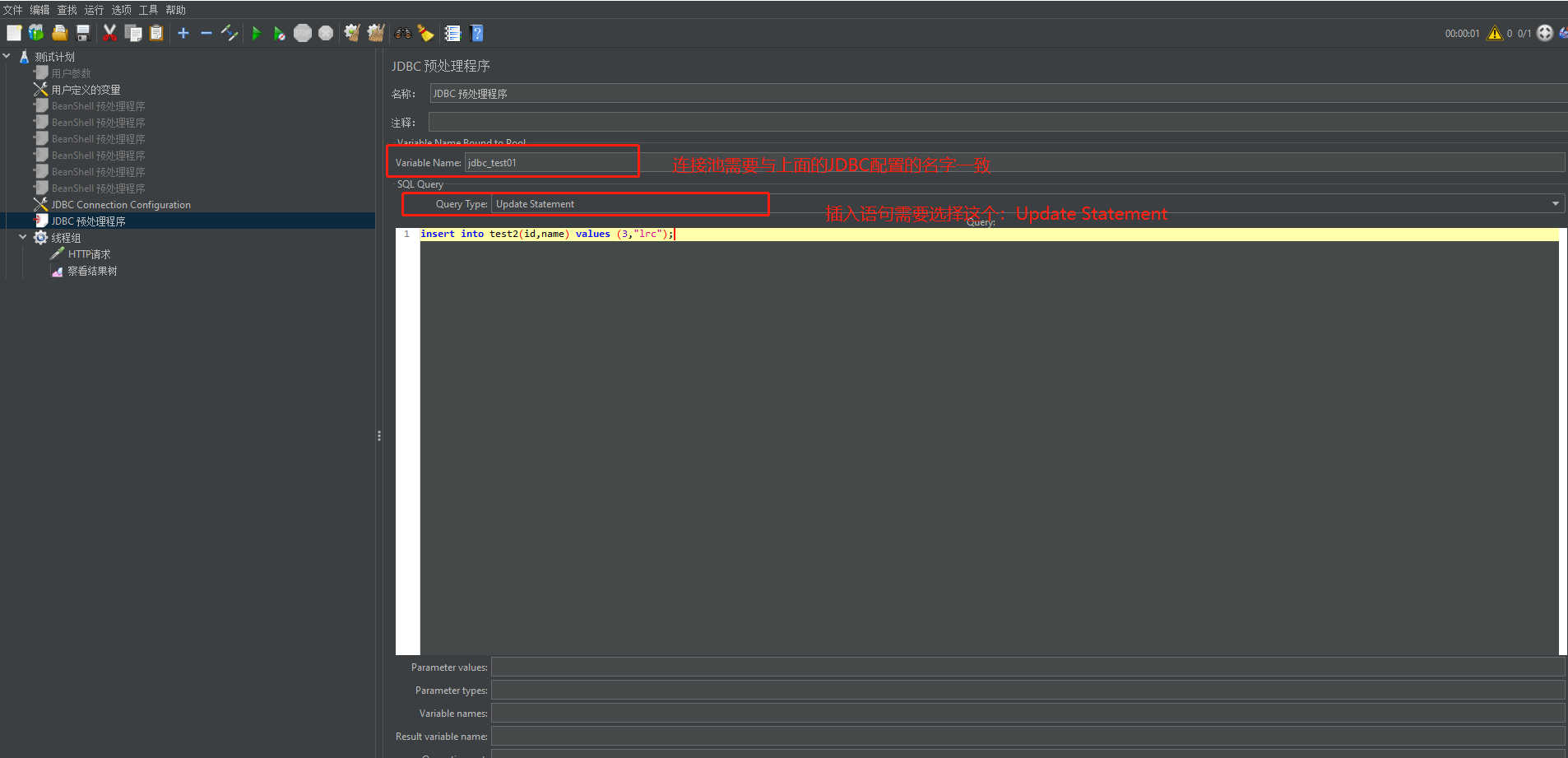Open the 工具 menu

[148, 10]
